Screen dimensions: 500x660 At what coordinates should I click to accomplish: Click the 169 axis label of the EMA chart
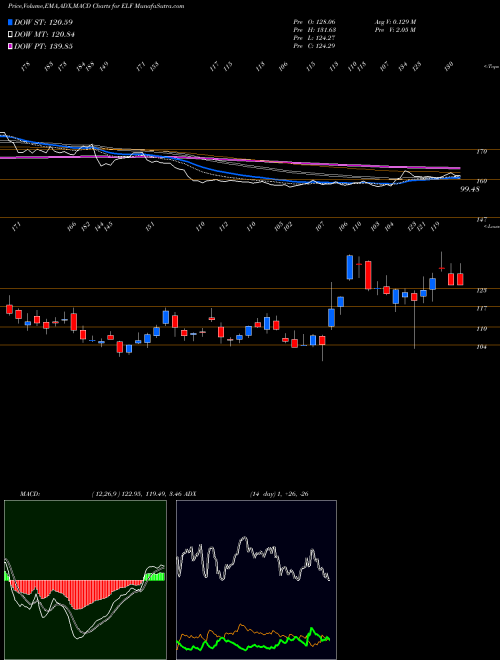[482, 181]
